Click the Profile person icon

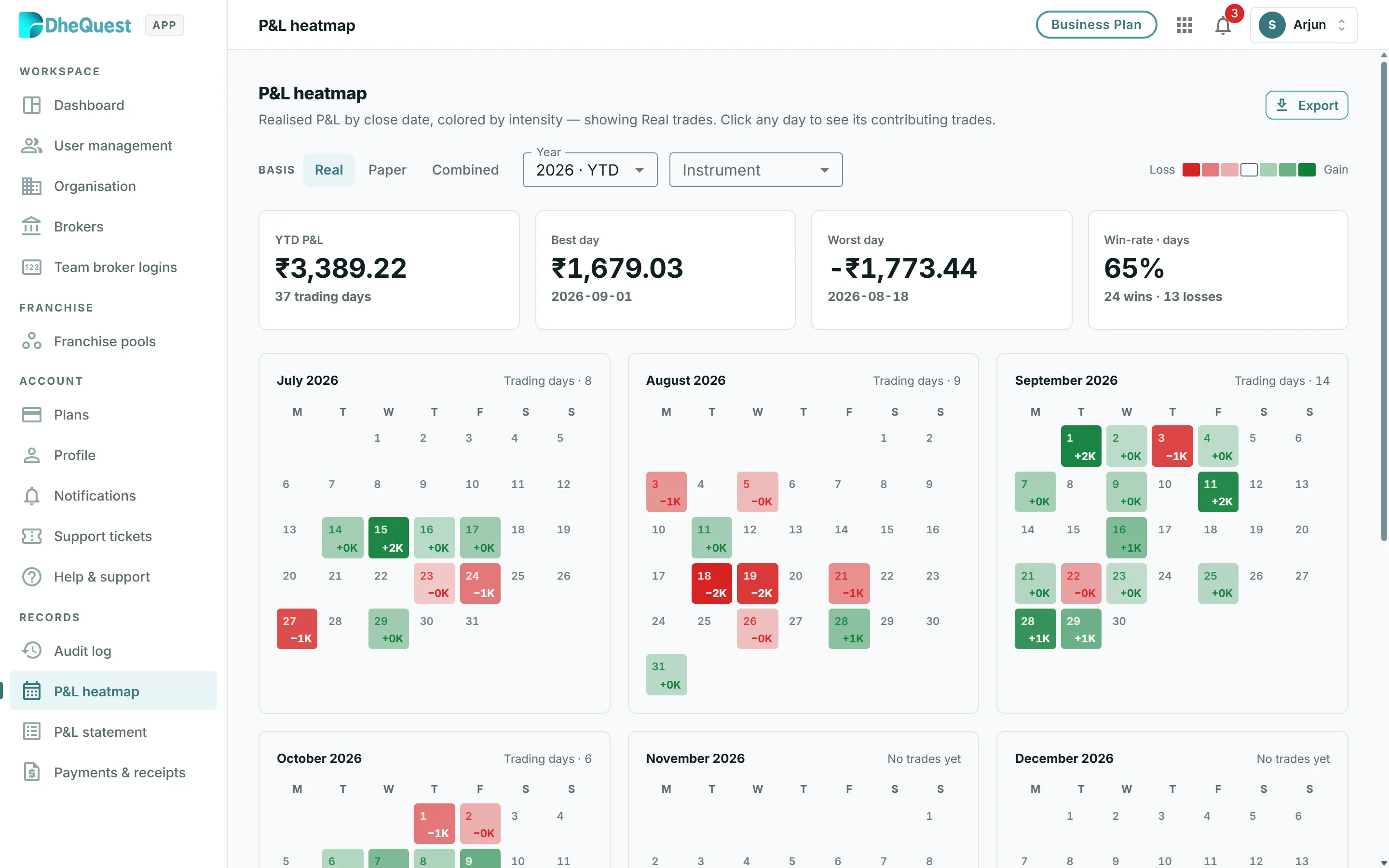coord(31,455)
